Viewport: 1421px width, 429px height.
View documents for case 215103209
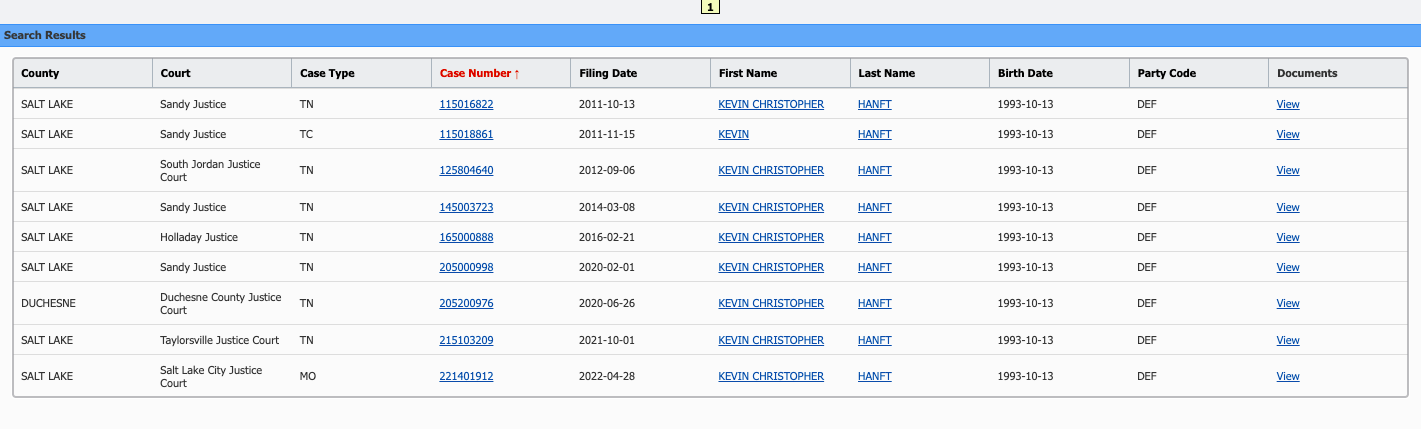[1288, 340]
